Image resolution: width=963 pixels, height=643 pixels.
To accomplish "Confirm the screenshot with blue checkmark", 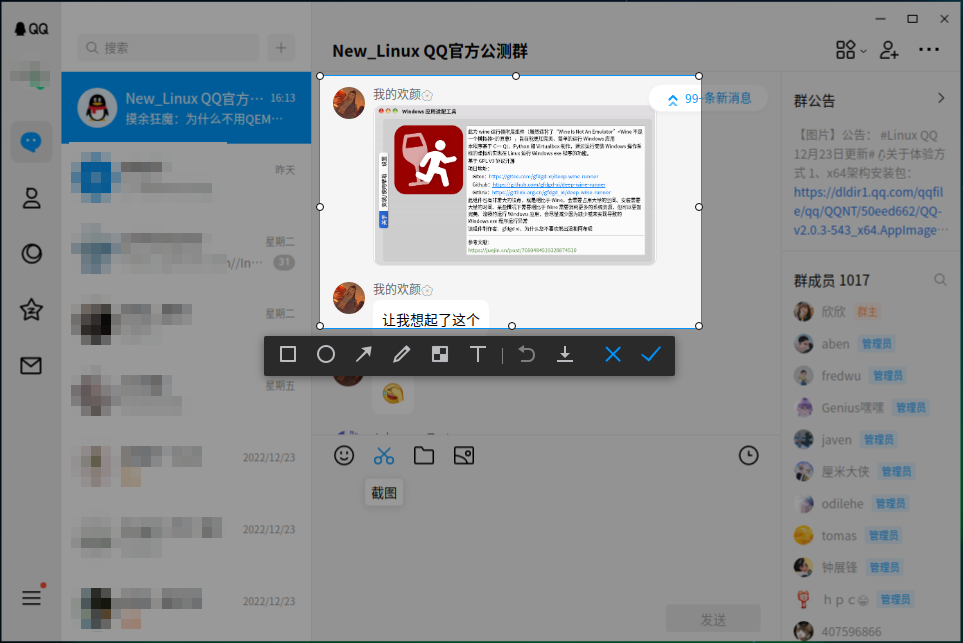I will tap(651, 354).
